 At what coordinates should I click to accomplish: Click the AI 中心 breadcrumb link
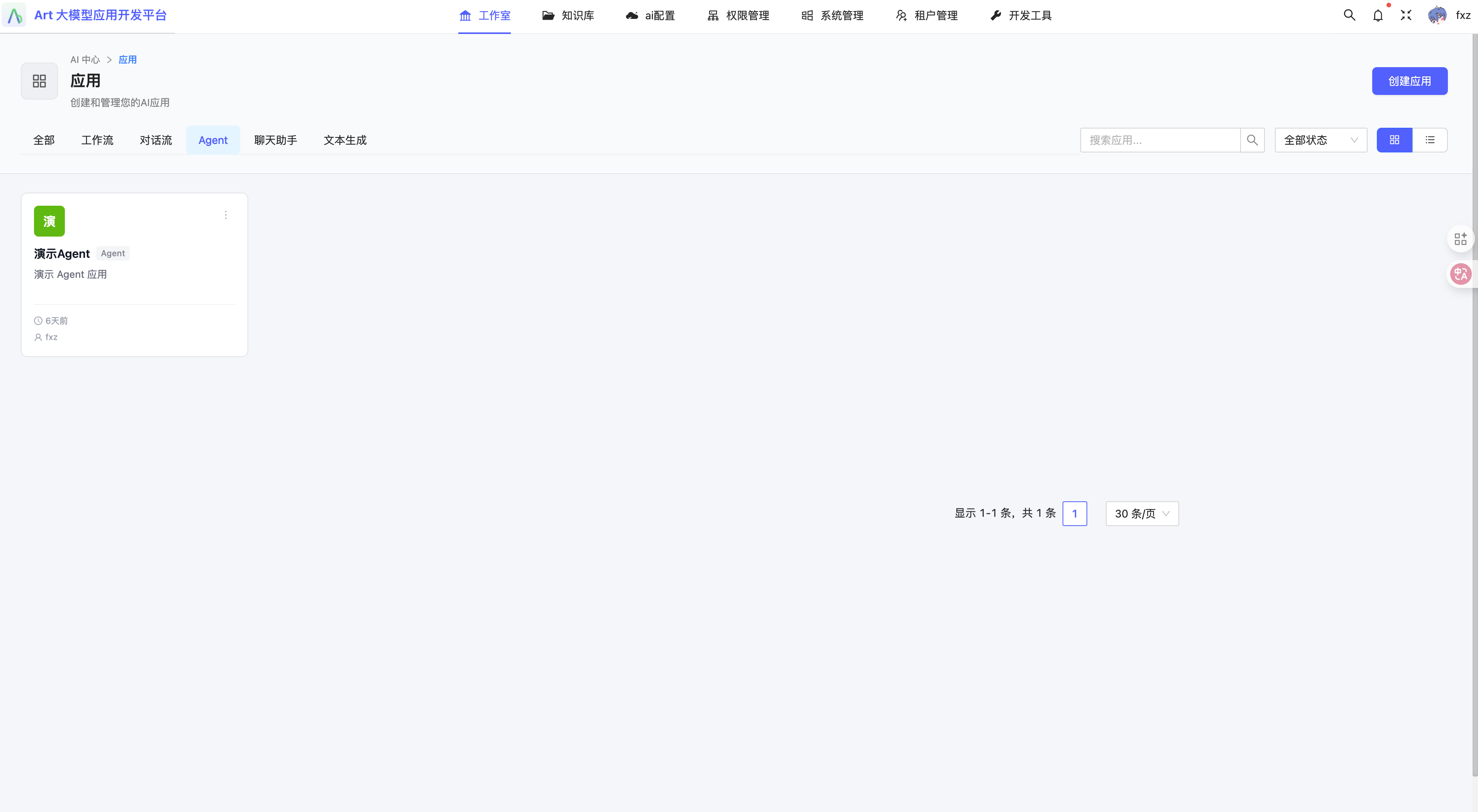click(x=85, y=60)
